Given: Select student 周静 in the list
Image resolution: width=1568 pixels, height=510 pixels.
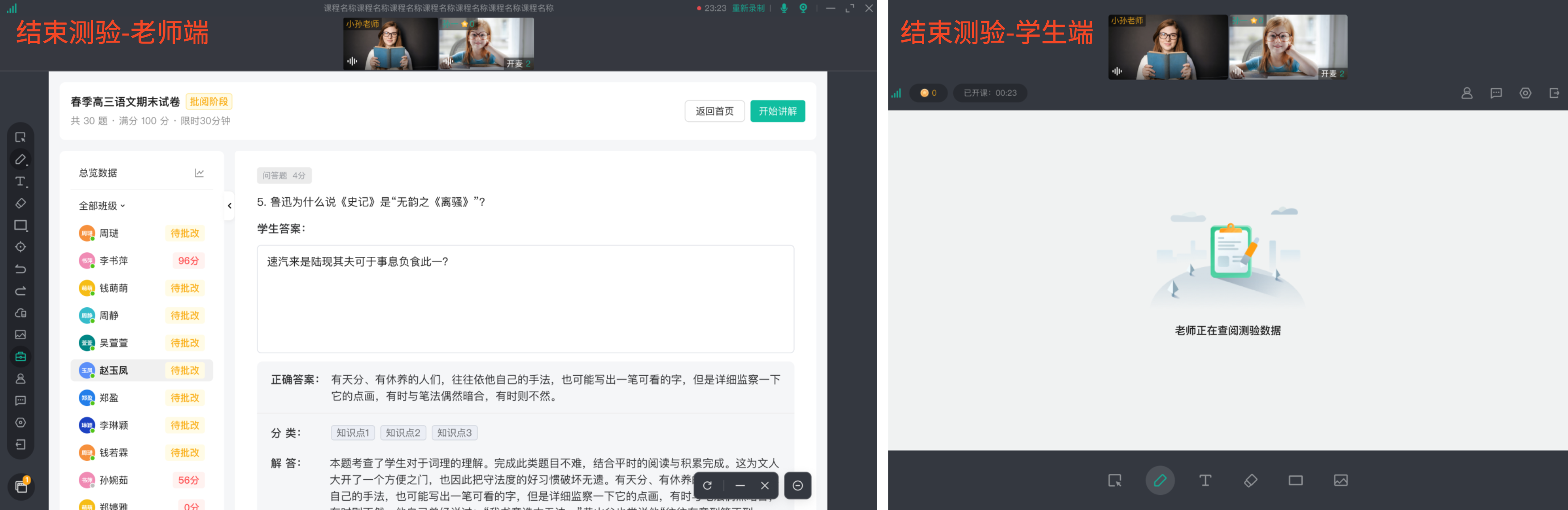Looking at the screenshot, I should point(142,316).
